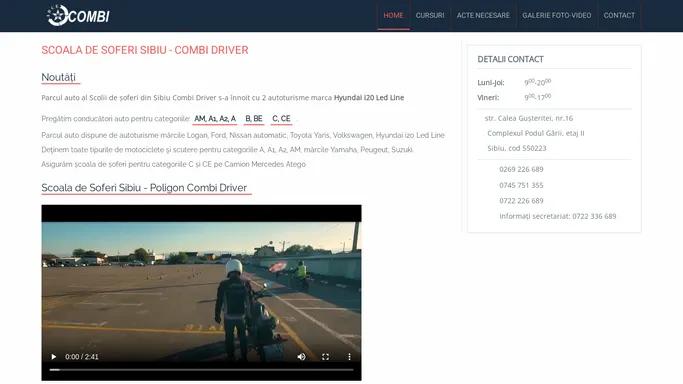Open video in fullscreen mode
683x384 pixels.
pos(325,357)
